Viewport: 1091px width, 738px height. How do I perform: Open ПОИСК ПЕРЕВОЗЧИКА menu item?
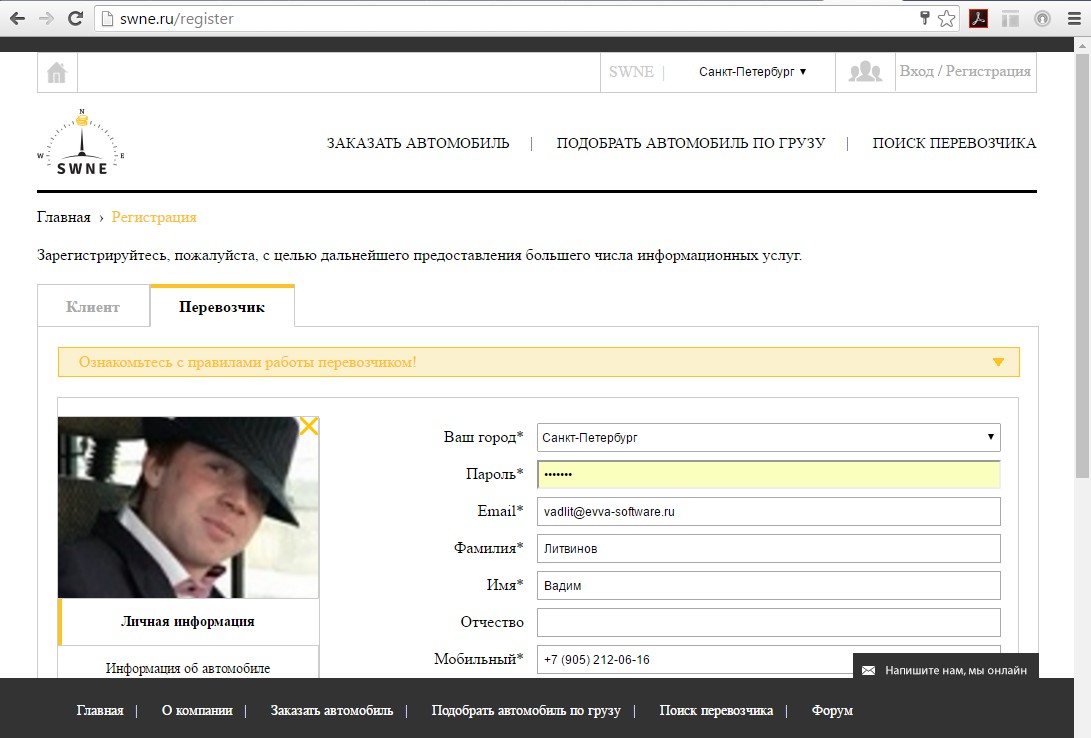(954, 143)
